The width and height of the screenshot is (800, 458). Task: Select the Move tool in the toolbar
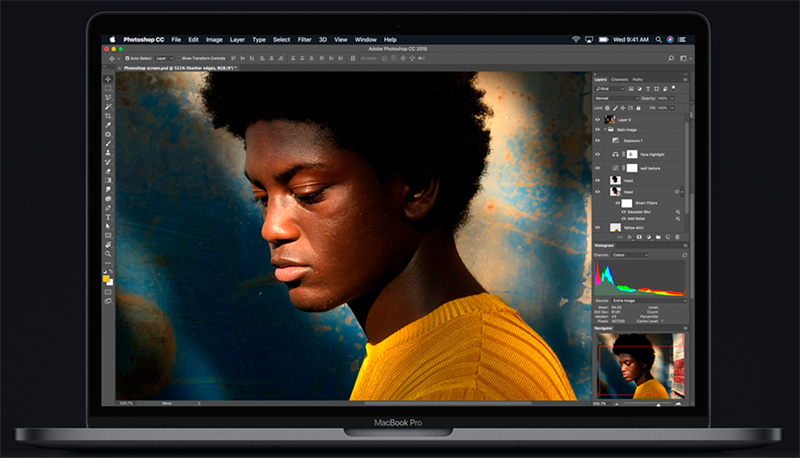click(x=108, y=79)
